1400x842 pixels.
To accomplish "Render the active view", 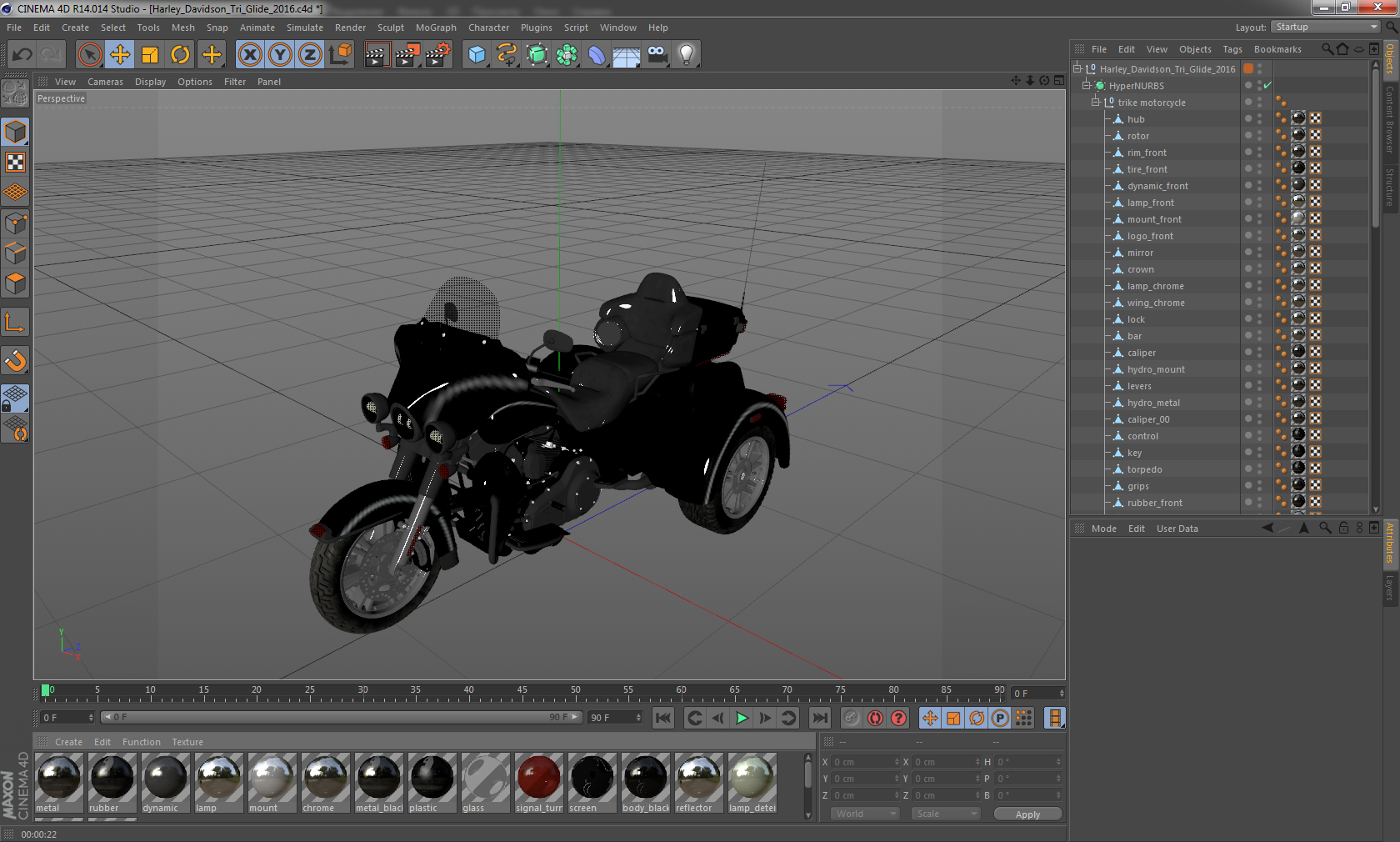I will [x=377, y=55].
